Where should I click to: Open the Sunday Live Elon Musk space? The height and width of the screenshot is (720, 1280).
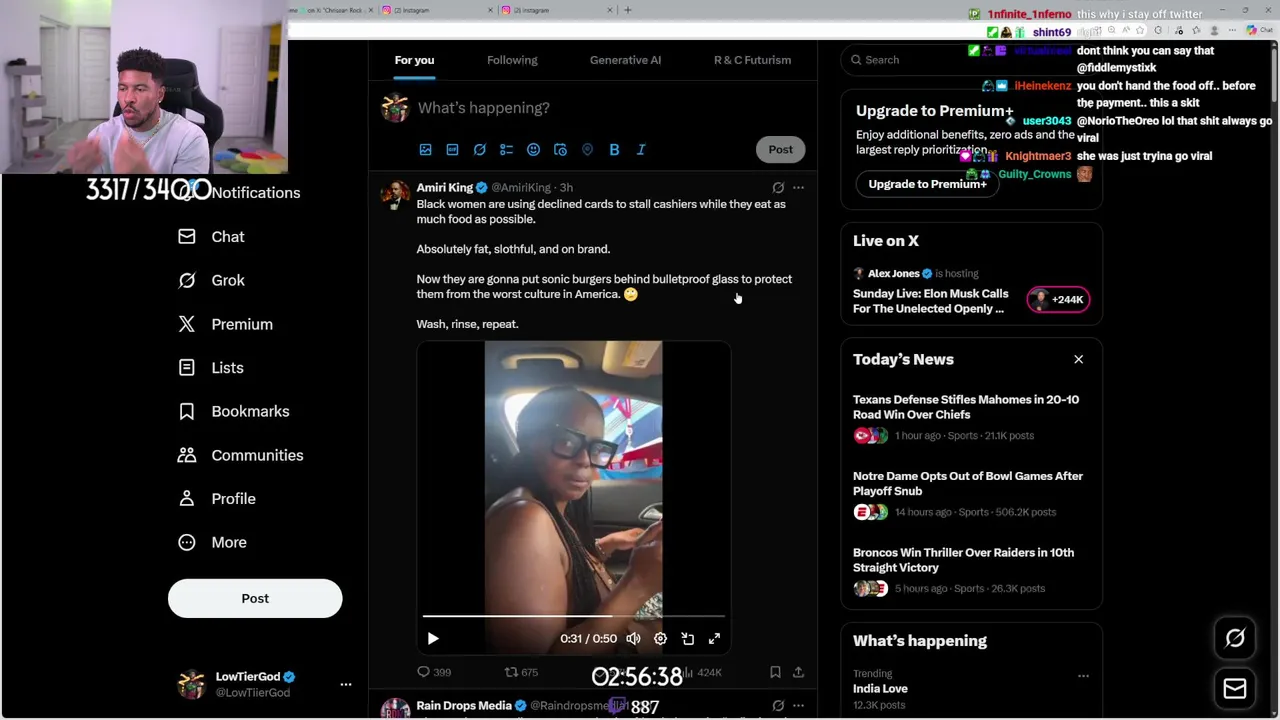[x=930, y=301]
